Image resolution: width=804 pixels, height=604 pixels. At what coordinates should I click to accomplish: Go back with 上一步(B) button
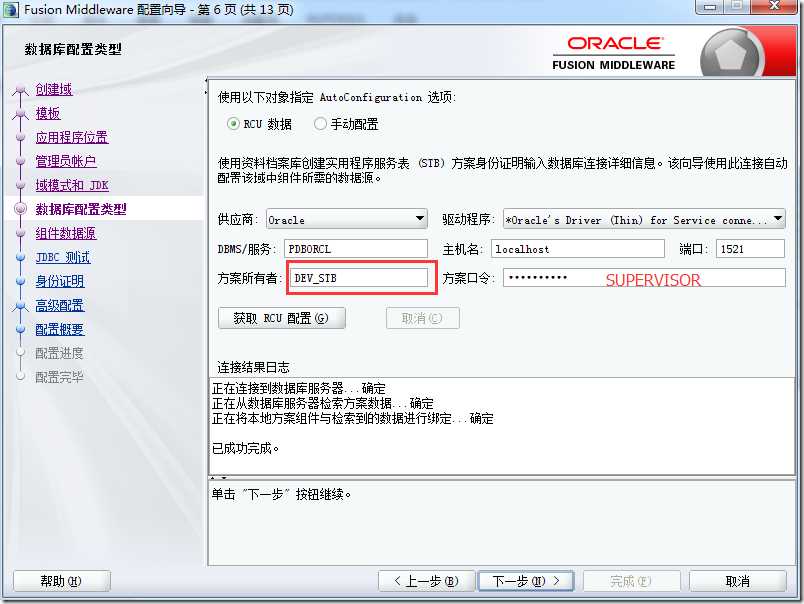[x=426, y=581]
